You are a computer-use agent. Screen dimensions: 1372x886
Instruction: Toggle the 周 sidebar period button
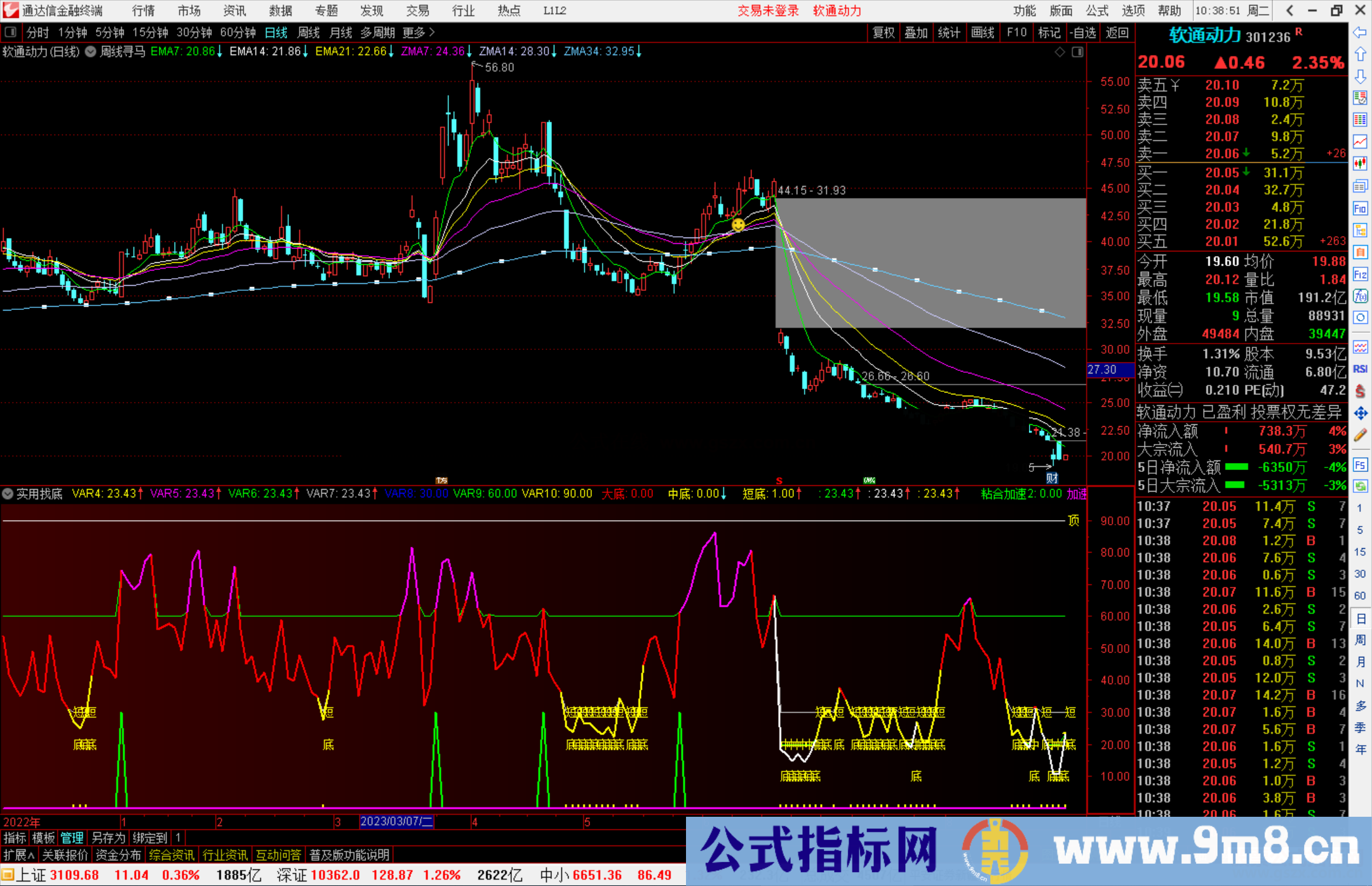tap(1360, 640)
